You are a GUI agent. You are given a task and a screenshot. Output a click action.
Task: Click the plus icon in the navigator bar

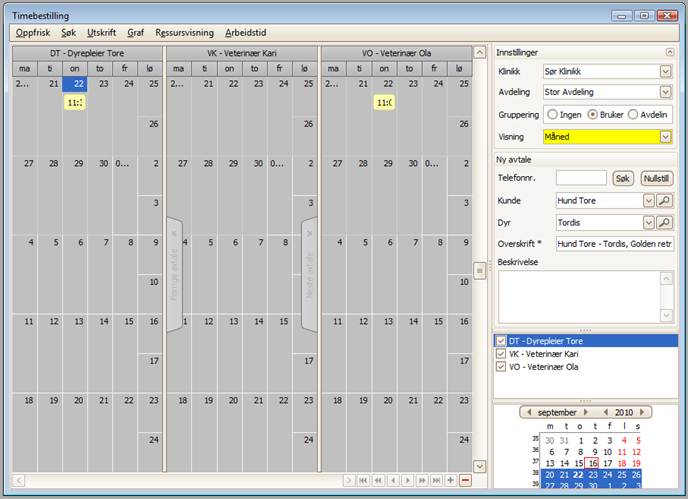[451, 481]
